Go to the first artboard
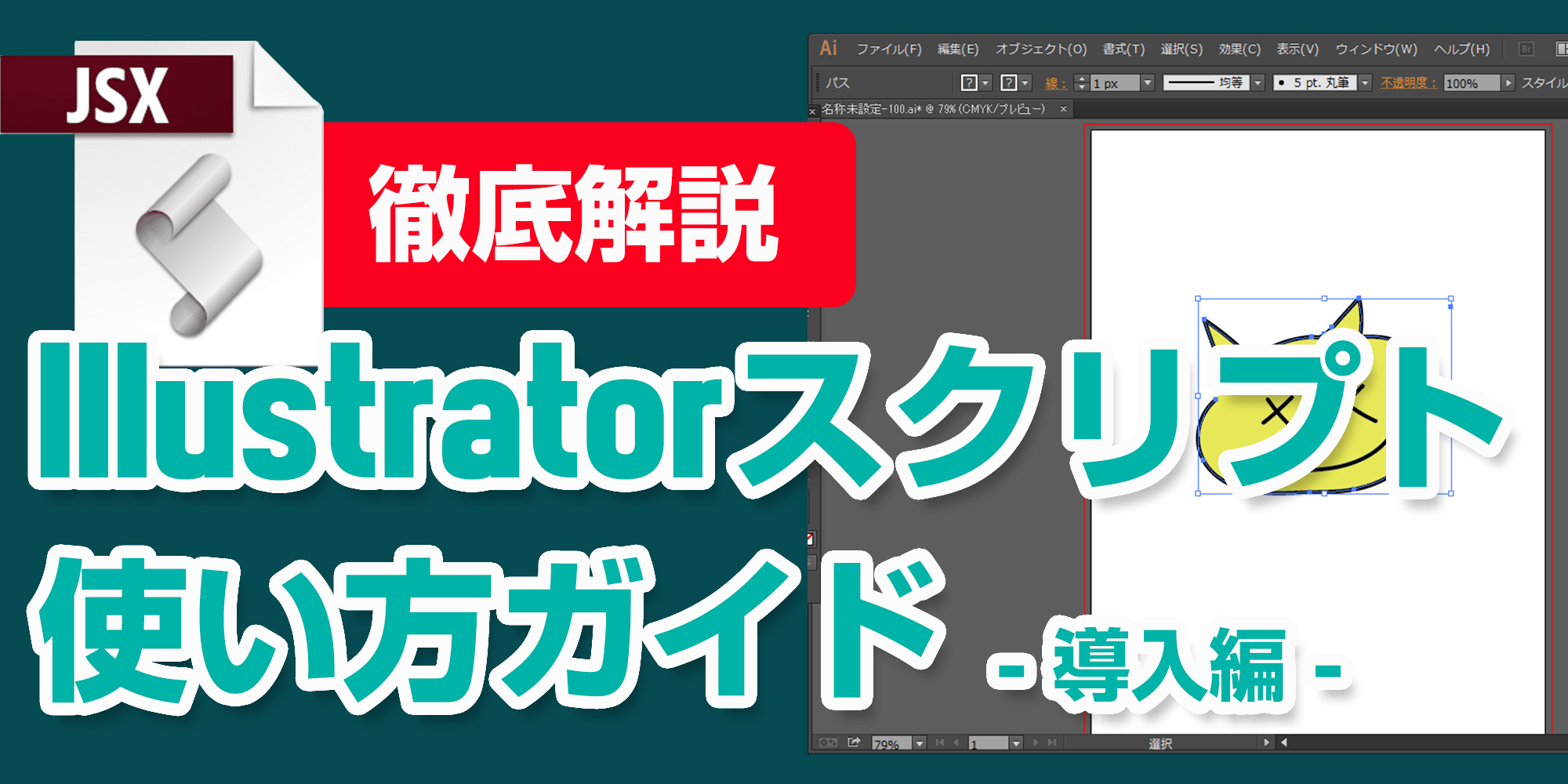This screenshot has height=784, width=1568. tap(940, 742)
